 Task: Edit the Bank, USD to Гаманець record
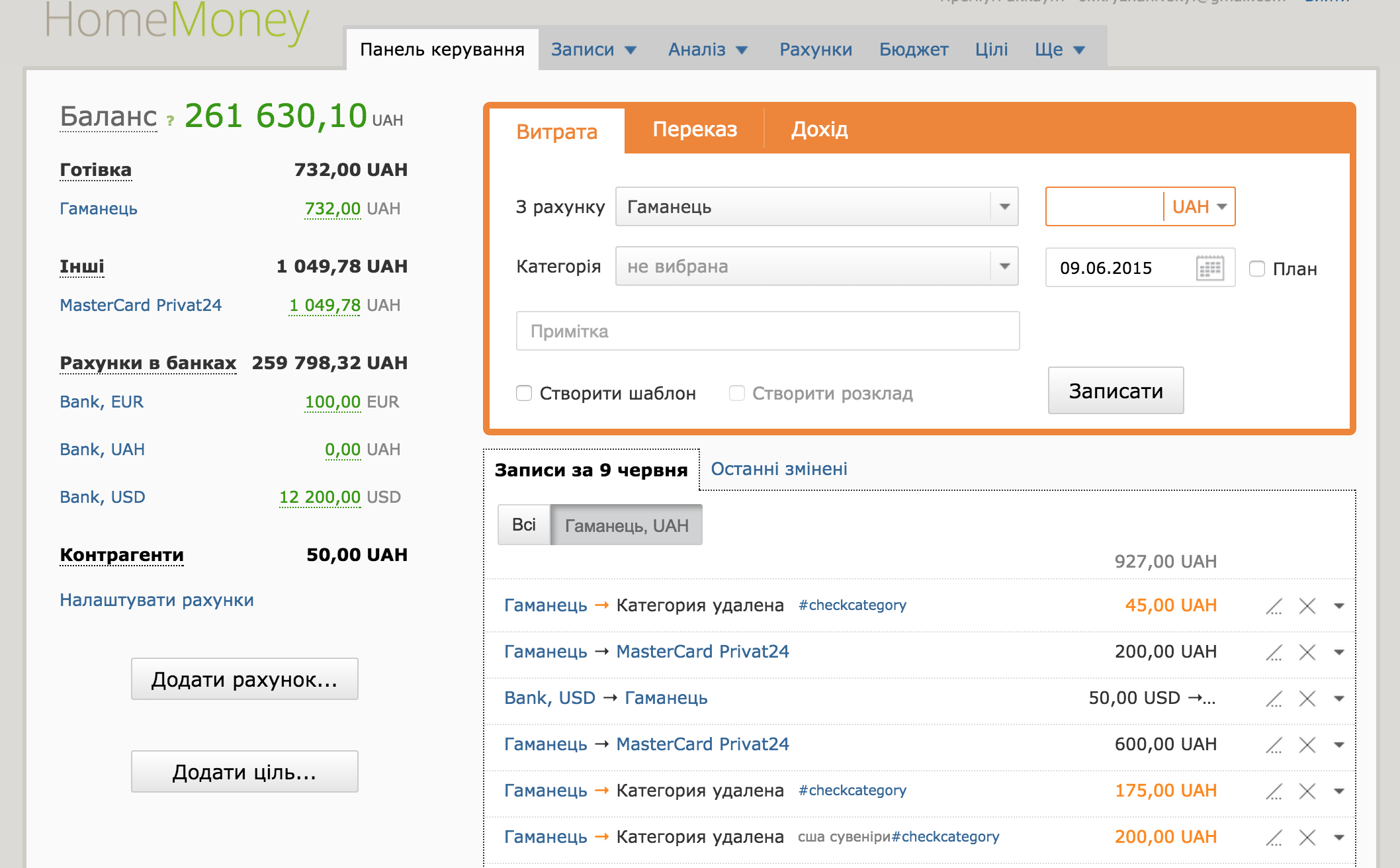1274,699
